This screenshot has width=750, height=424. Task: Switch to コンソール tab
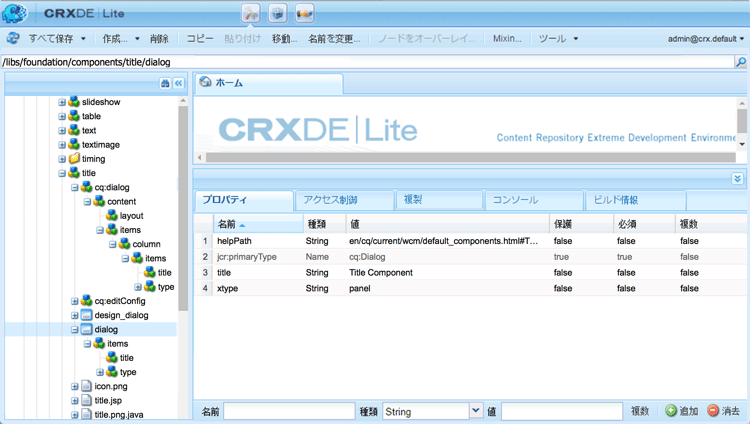[x=534, y=200]
